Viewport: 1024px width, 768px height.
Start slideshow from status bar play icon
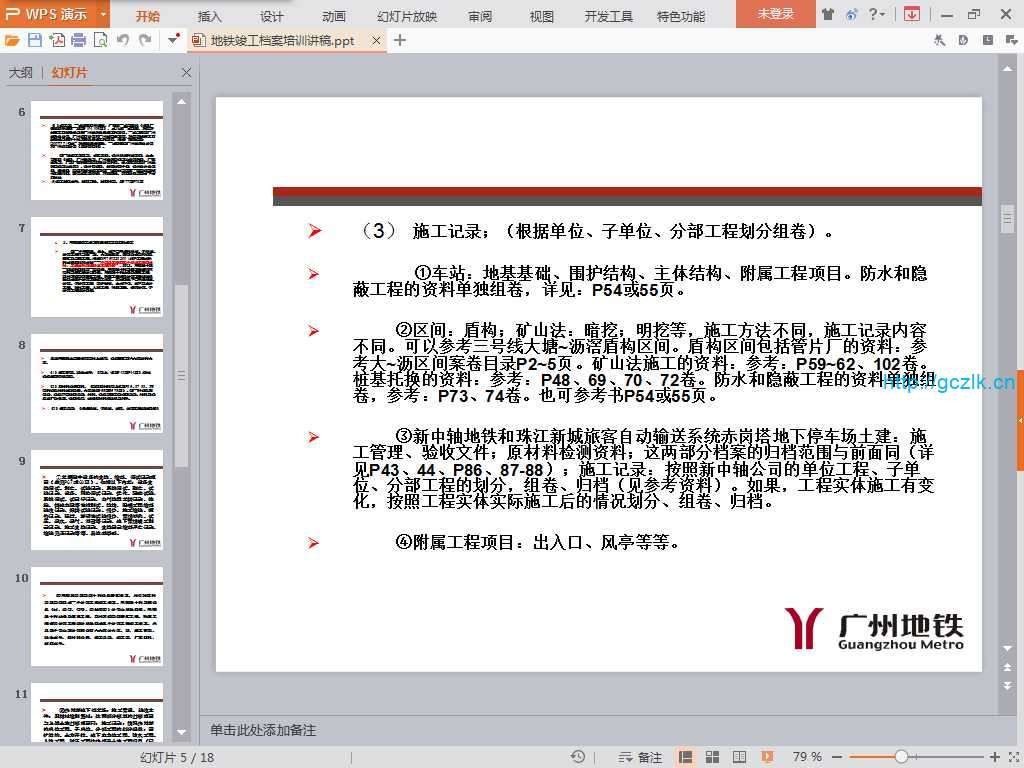(x=767, y=757)
